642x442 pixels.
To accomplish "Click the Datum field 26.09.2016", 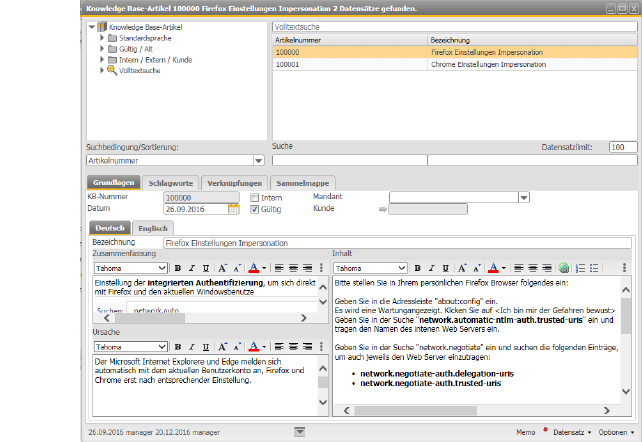I will [196, 209].
